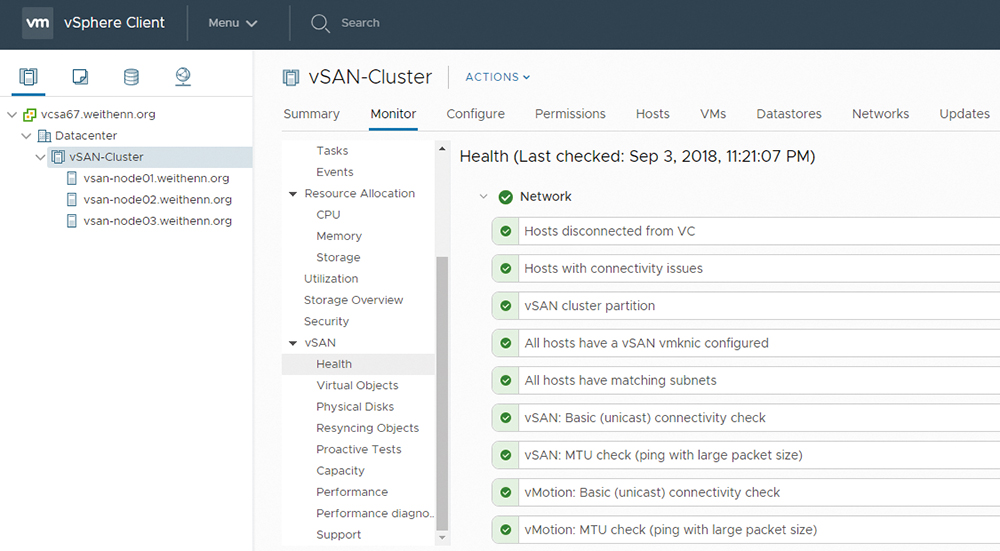Switch to the Monitor tab
The height and width of the screenshot is (551, 1000).
point(393,114)
